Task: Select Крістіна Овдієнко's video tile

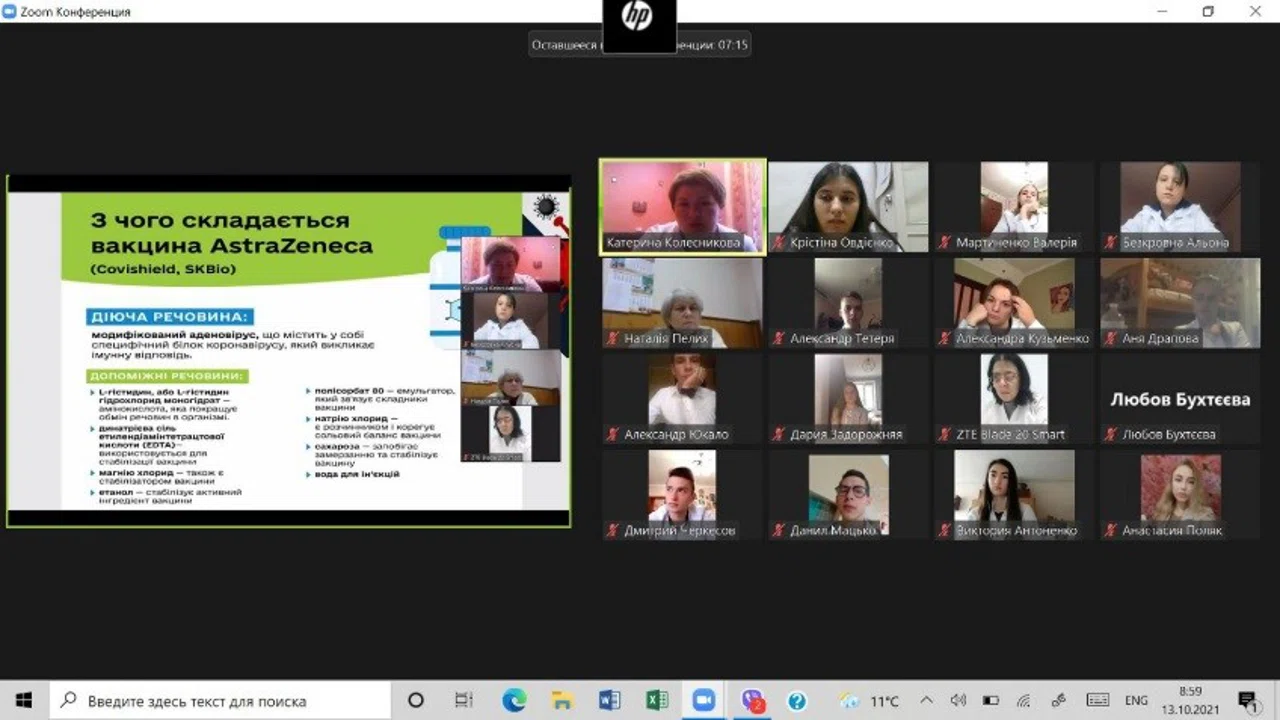Action: (x=848, y=207)
